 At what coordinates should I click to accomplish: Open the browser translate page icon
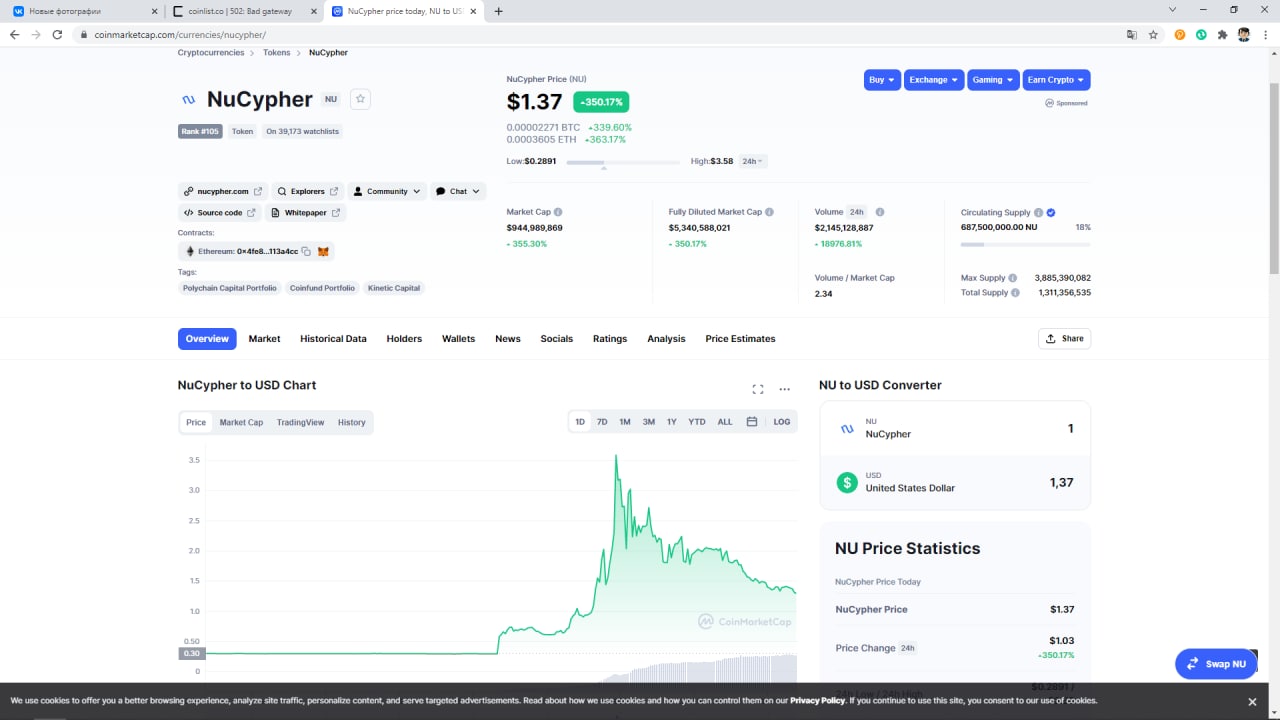[1131, 34]
